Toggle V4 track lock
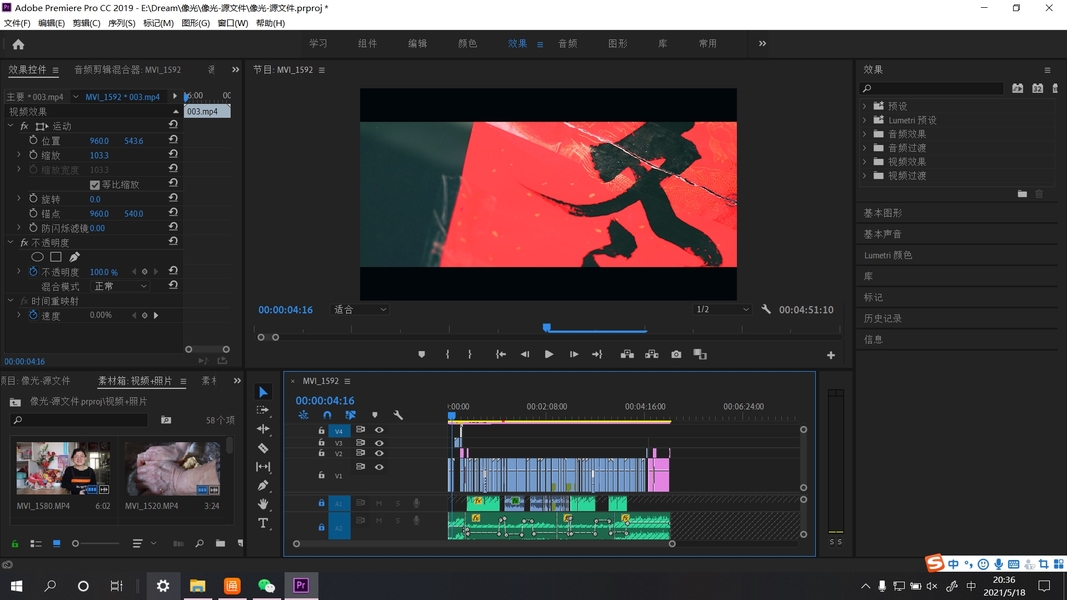 point(321,431)
